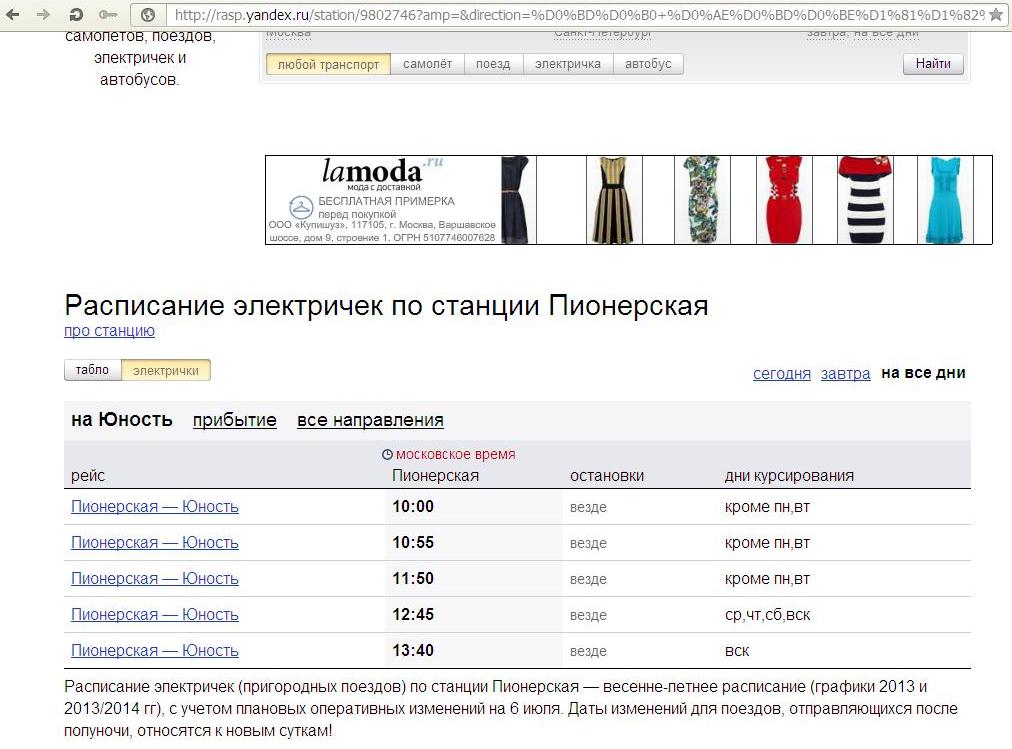
Task: Bookmark the page with the star icon
Action: tap(996, 15)
